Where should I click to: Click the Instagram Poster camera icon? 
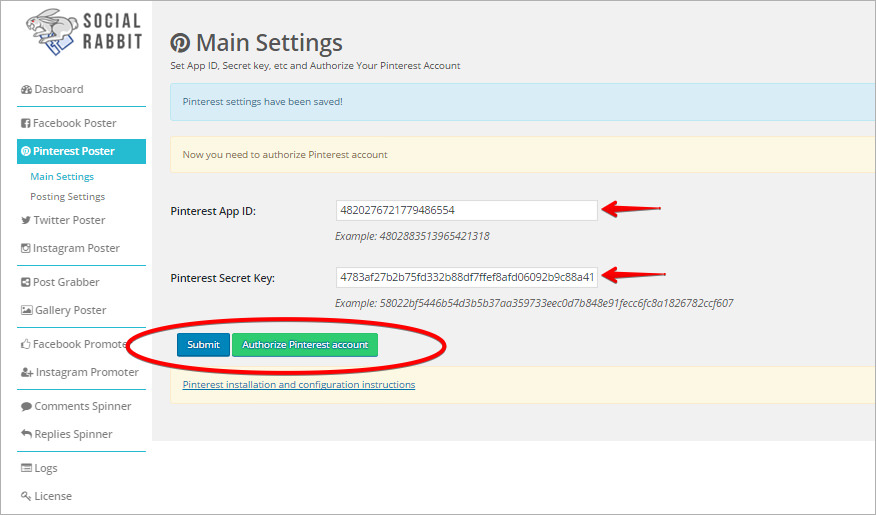25,248
